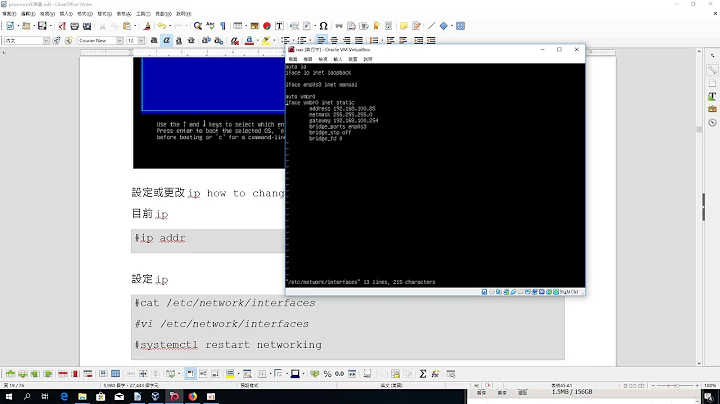Image resolution: width=720 pixels, height=404 pixels.
Task: Toggle underline formatting
Action: (x=179, y=40)
